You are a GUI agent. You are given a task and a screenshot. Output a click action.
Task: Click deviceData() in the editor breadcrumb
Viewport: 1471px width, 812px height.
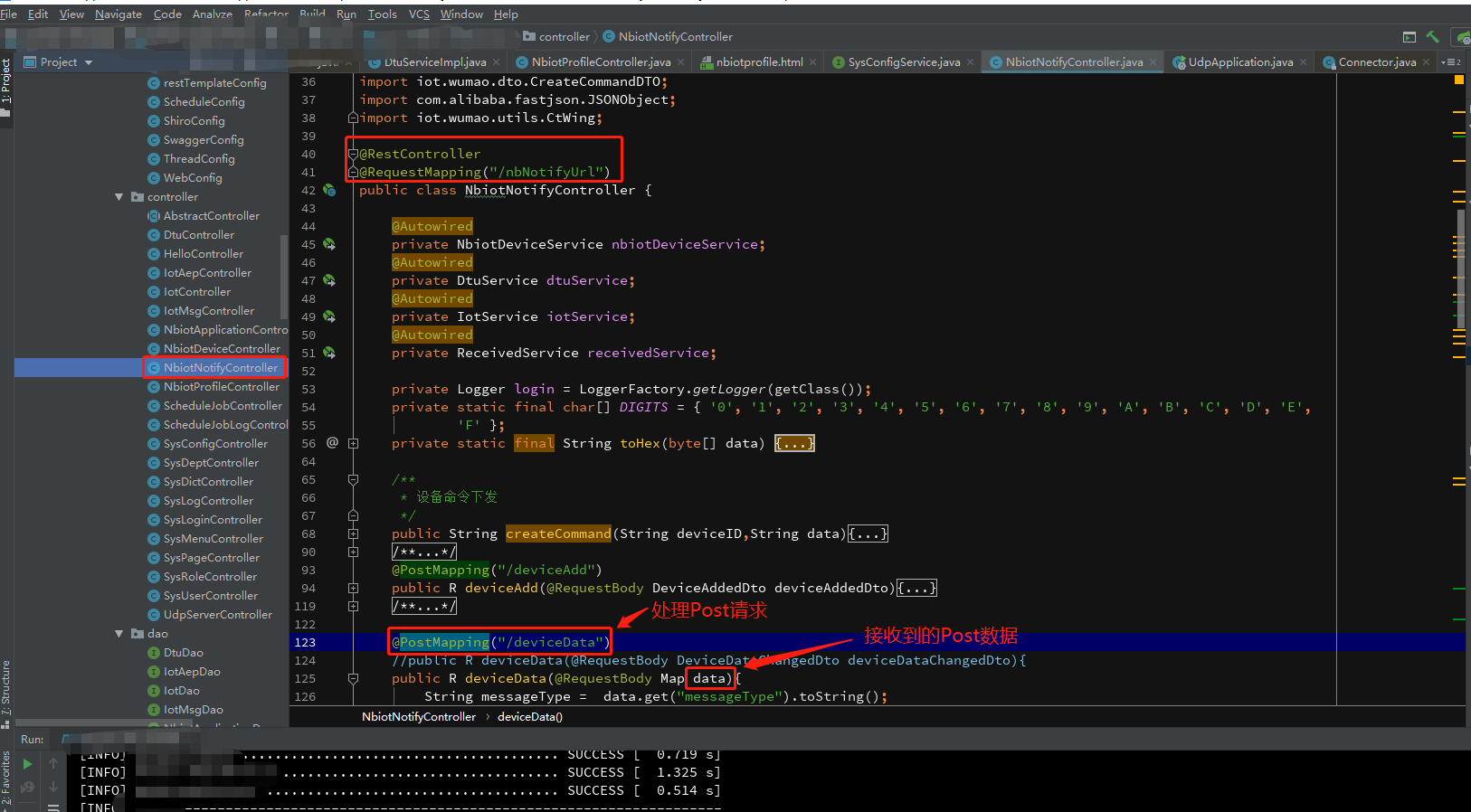(530, 717)
